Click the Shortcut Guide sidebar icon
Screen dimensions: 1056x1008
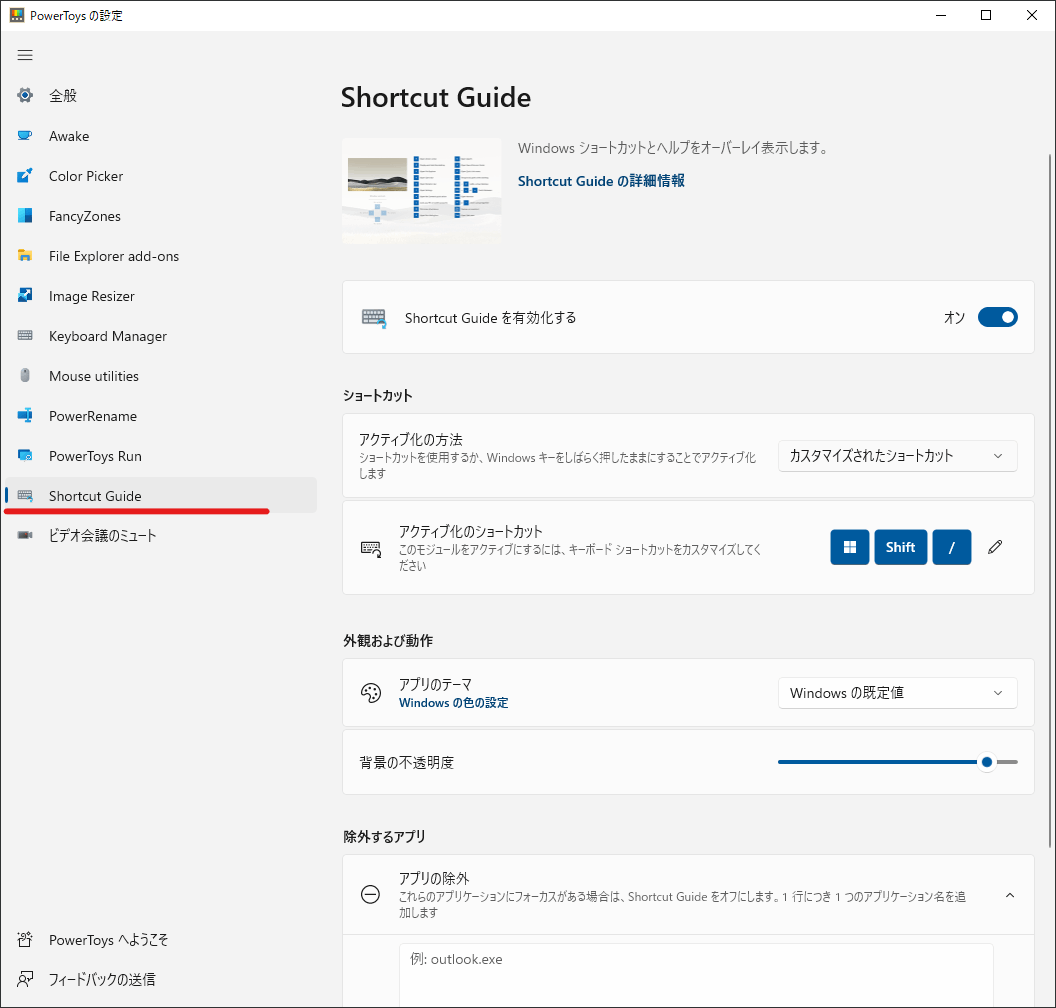point(25,496)
